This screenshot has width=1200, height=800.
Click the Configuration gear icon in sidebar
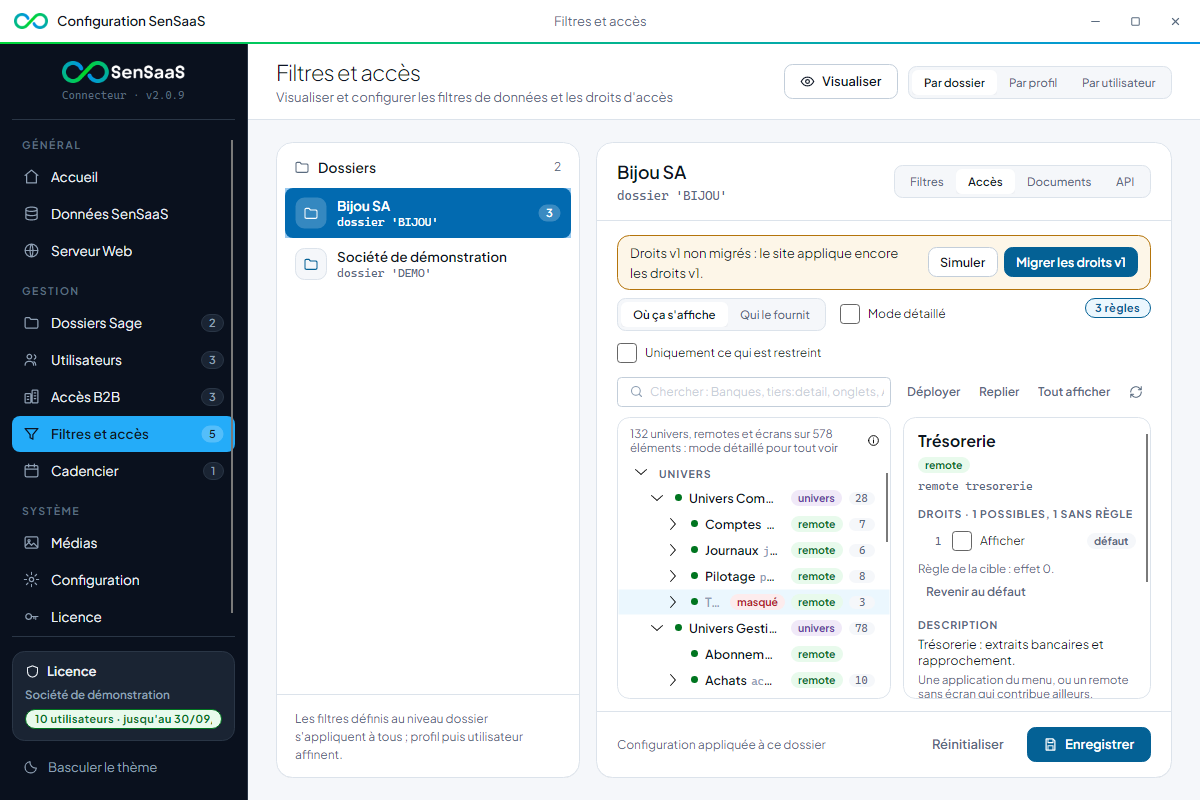(31, 580)
